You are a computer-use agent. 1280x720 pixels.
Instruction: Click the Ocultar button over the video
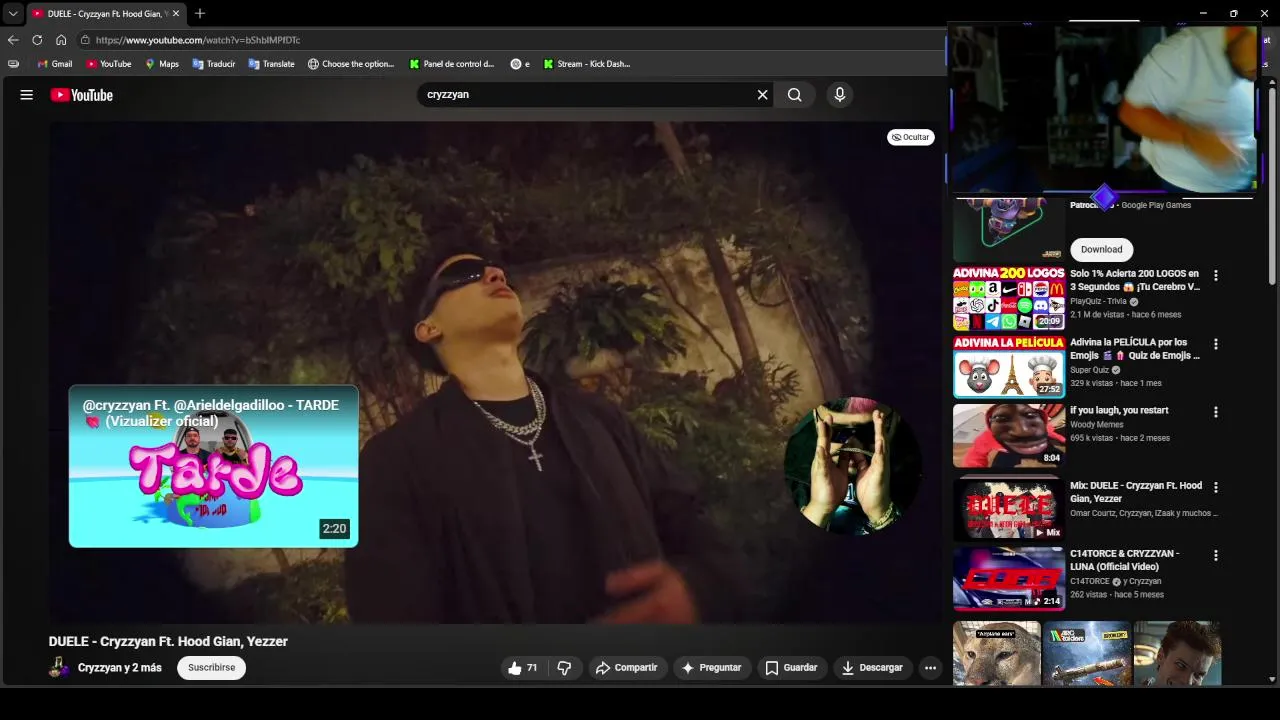pyautogui.click(x=911, y=137)
